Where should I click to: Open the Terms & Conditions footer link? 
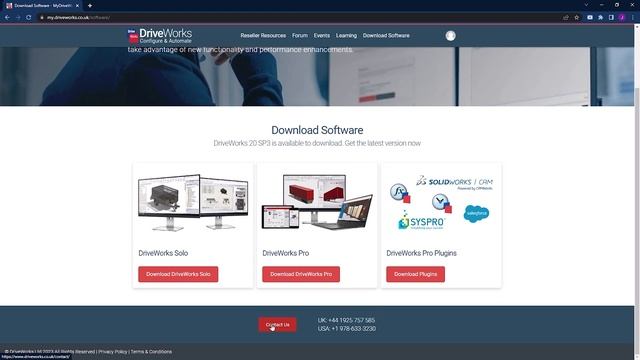[151, 351]
